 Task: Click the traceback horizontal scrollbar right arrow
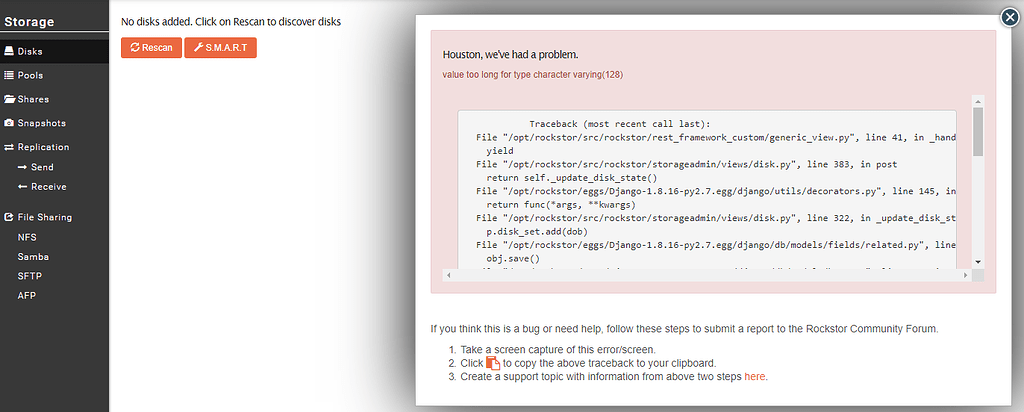(965, 276)
